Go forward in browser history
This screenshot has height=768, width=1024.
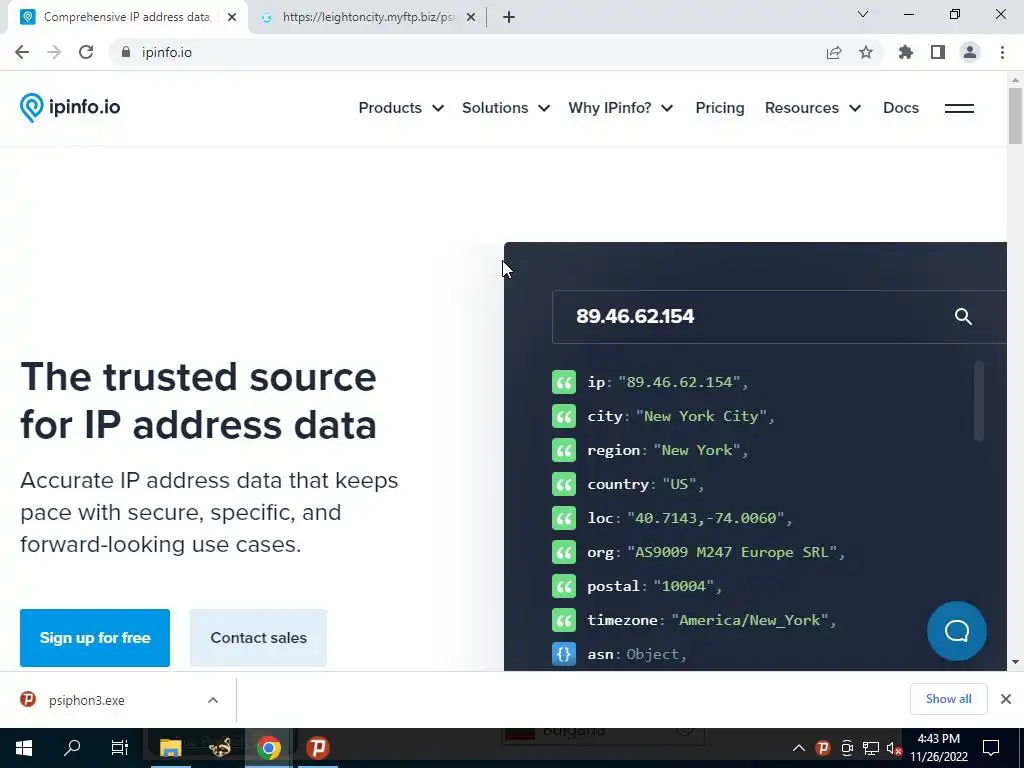[x=54, y=52]
